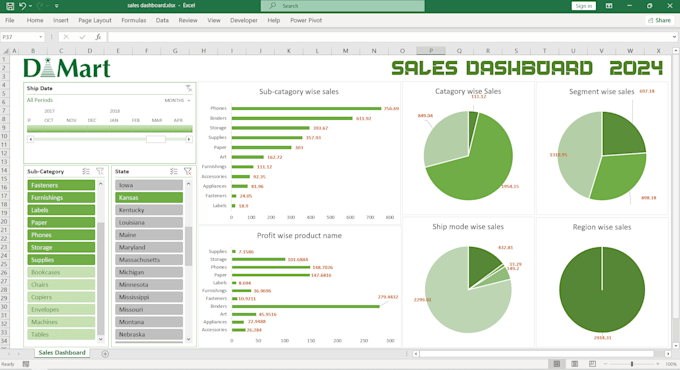This screenshot has width=680, height=370.
Task: Toggle the Kansas state slicer item
Action: (x=149, y=198)
